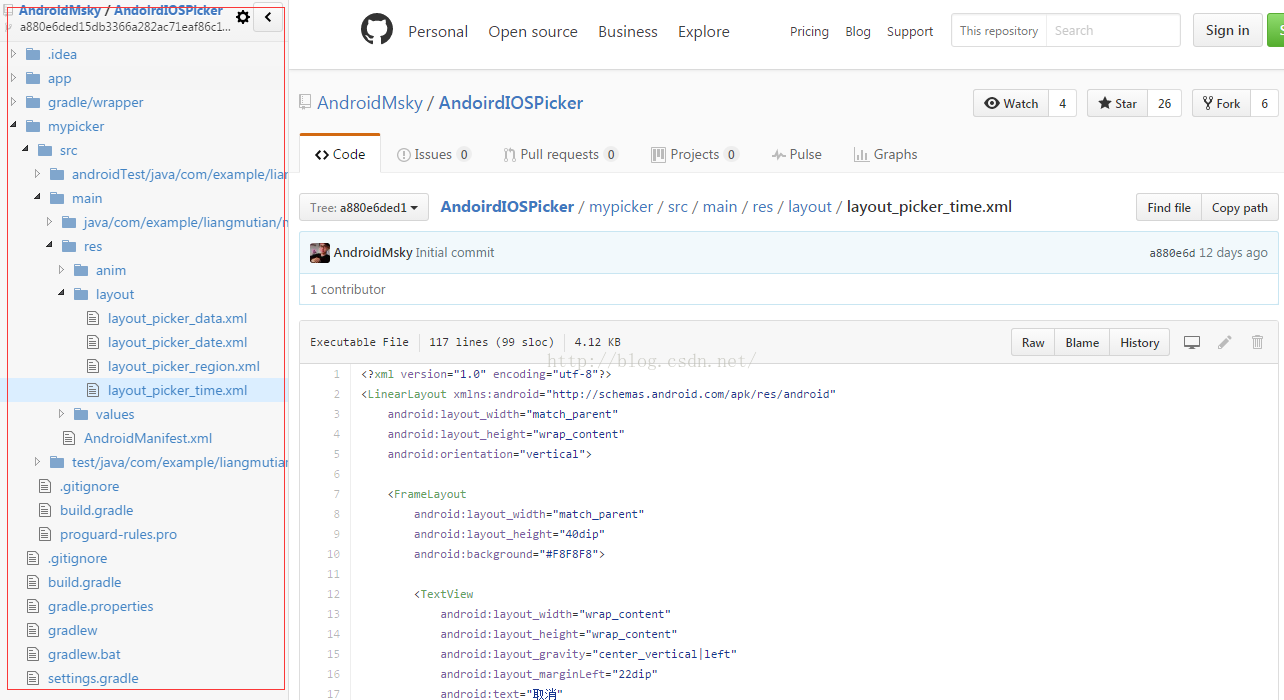Image resolution: width=1284 pixels, height=700 pixels.
Task: Collapse the mypicker folder arrow
Action: (13, 126)
